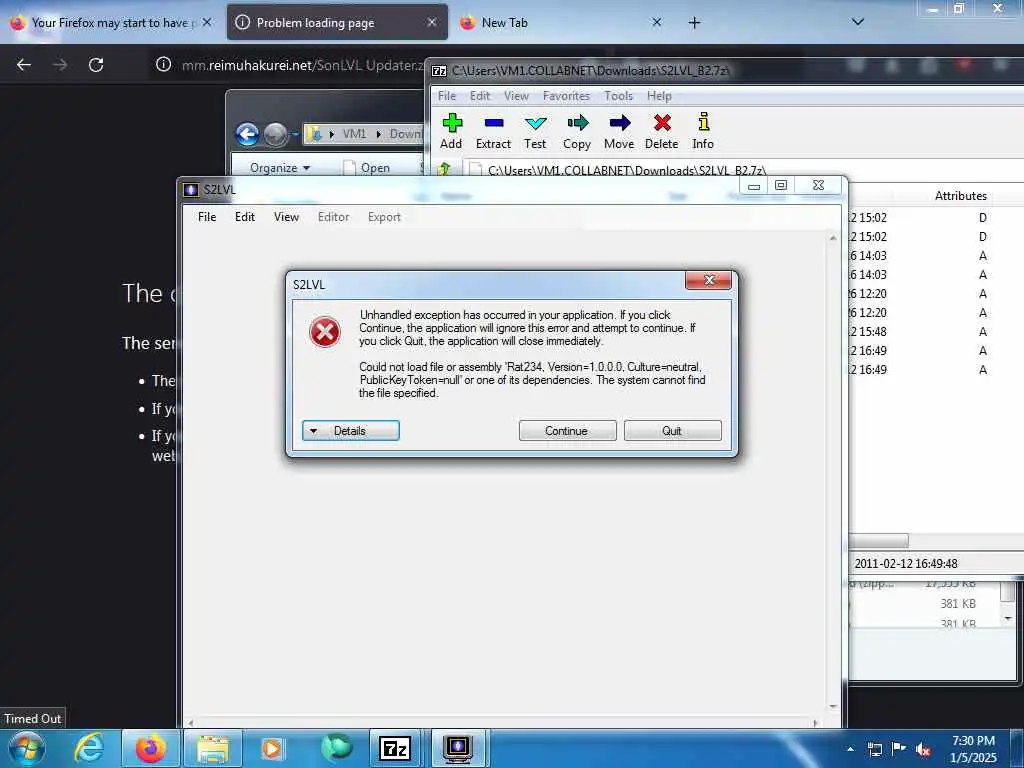
Task: Click the S2LVL vertical scrollbar down arrow
Action: 833,706
